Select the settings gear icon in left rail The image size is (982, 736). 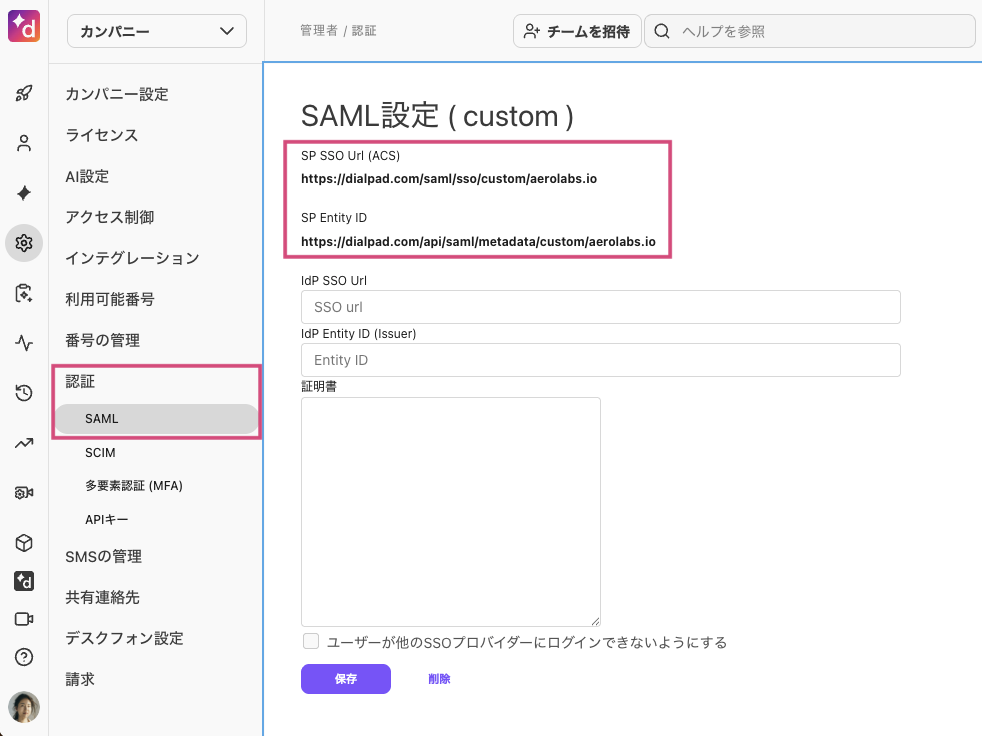[x=24, y=243]
